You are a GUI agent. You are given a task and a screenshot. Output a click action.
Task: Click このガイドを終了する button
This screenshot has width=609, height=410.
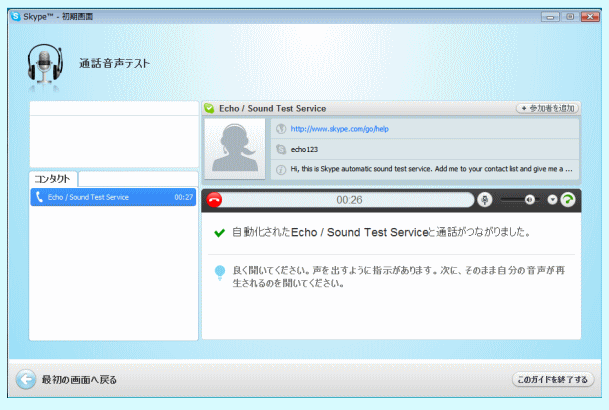coord(553,379)
